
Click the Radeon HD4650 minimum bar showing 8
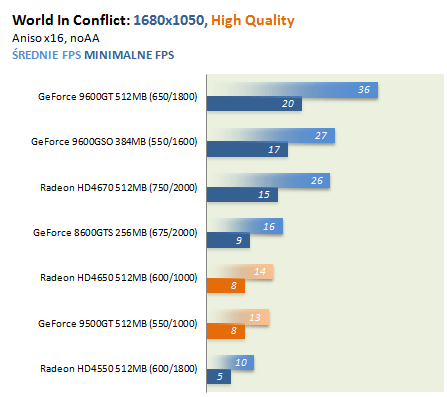(x=226, y=286)
